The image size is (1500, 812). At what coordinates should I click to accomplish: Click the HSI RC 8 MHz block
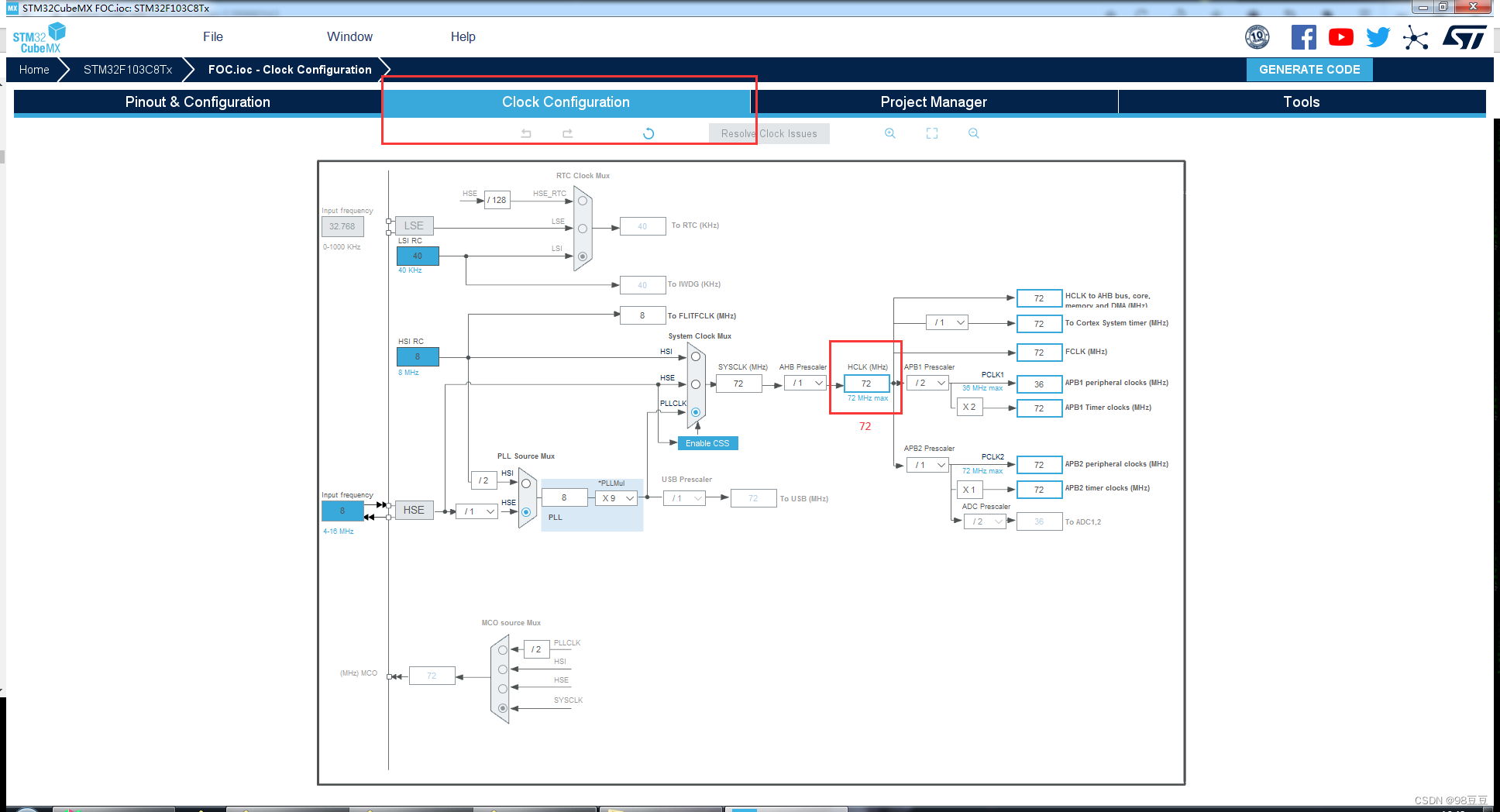click(418, 356)
